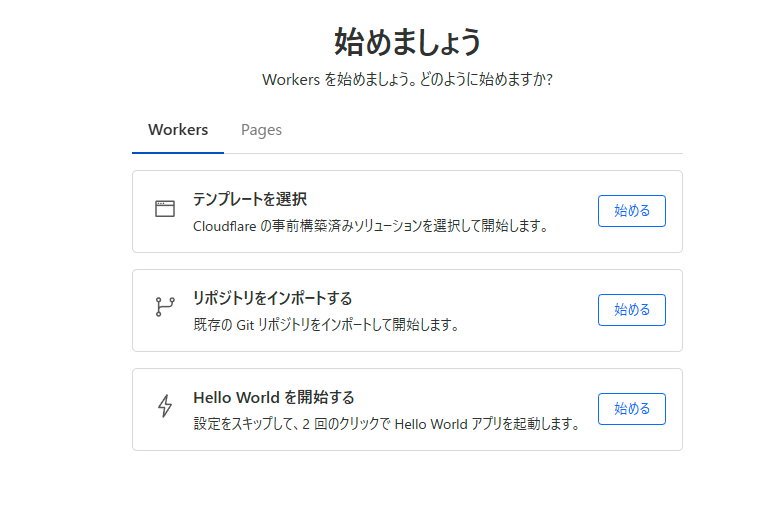Select the リポジトリをインポートする heading

(x=272, y=298)
